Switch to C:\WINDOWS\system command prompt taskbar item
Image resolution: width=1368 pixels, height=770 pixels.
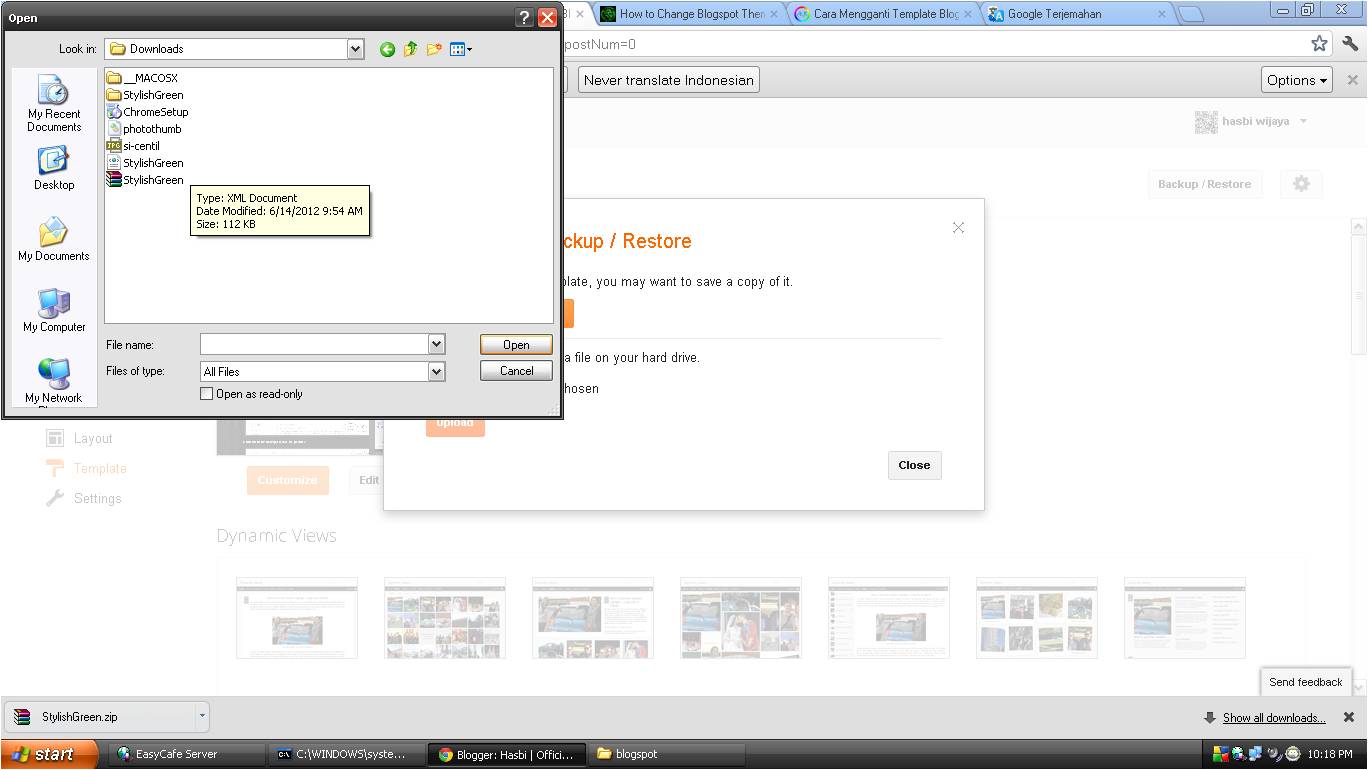tap(346, 754)
